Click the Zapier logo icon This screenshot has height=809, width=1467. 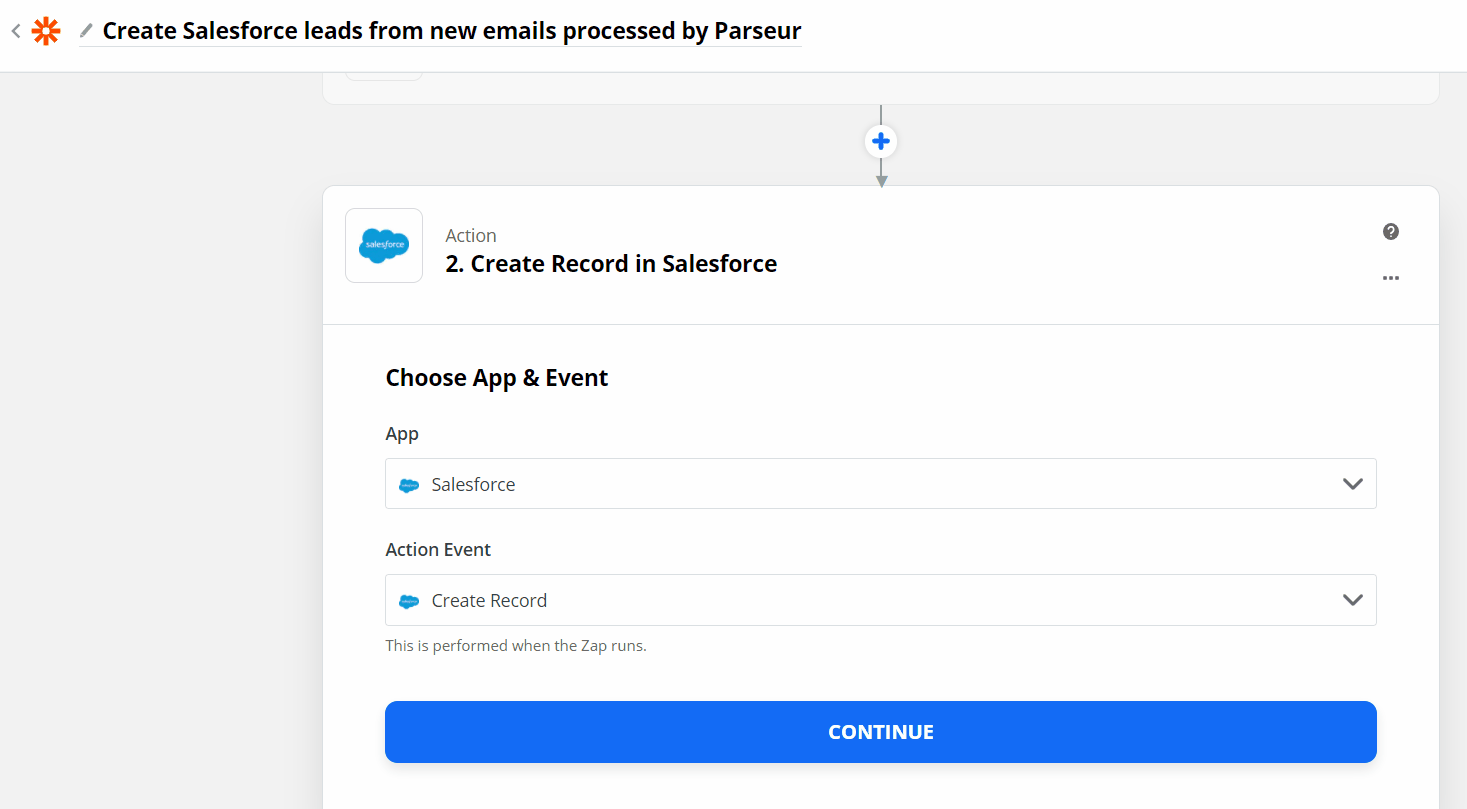pyautogui.click(x=46, y=31)
